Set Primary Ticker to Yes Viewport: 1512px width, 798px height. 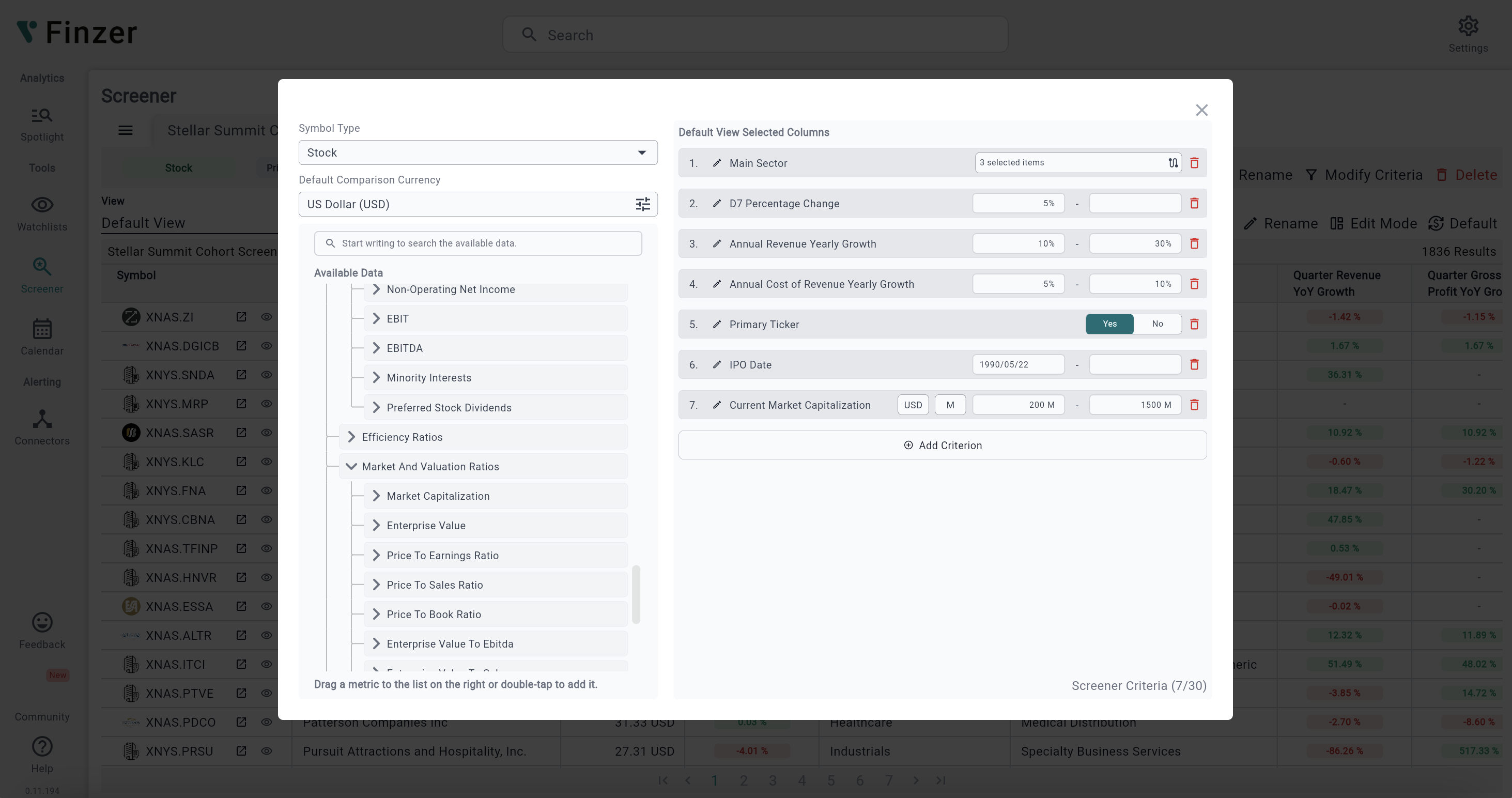point(1109,324)
